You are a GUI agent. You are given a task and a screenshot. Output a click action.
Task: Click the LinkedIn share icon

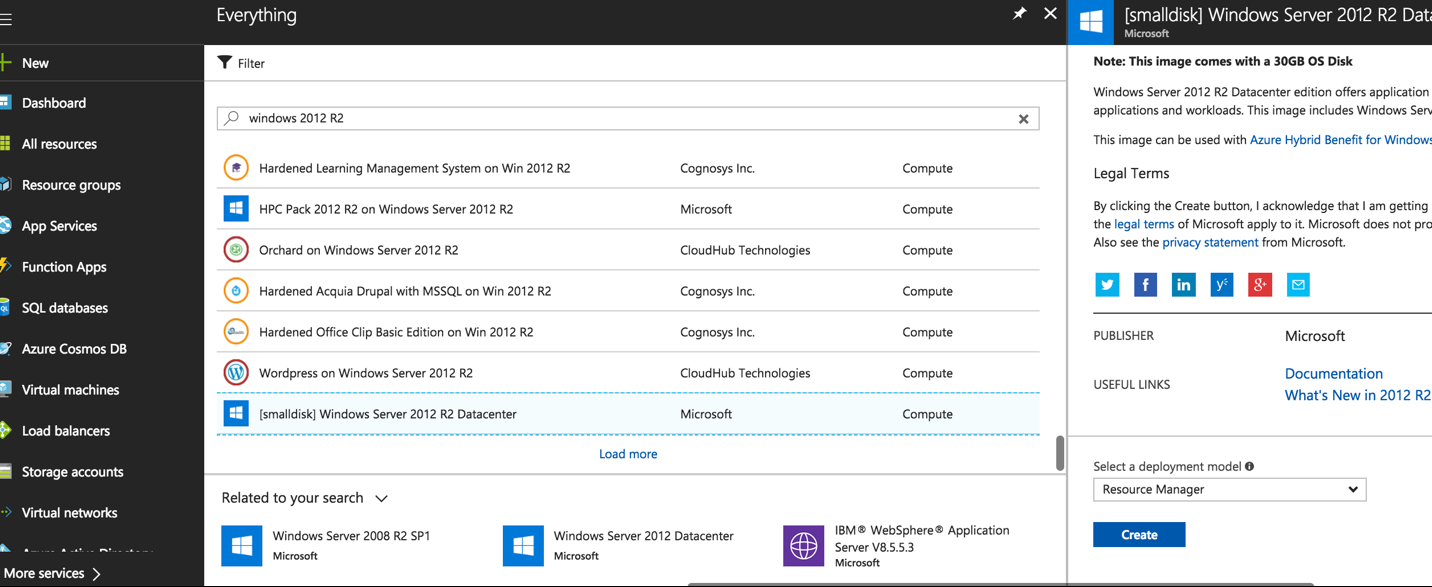1183,284
